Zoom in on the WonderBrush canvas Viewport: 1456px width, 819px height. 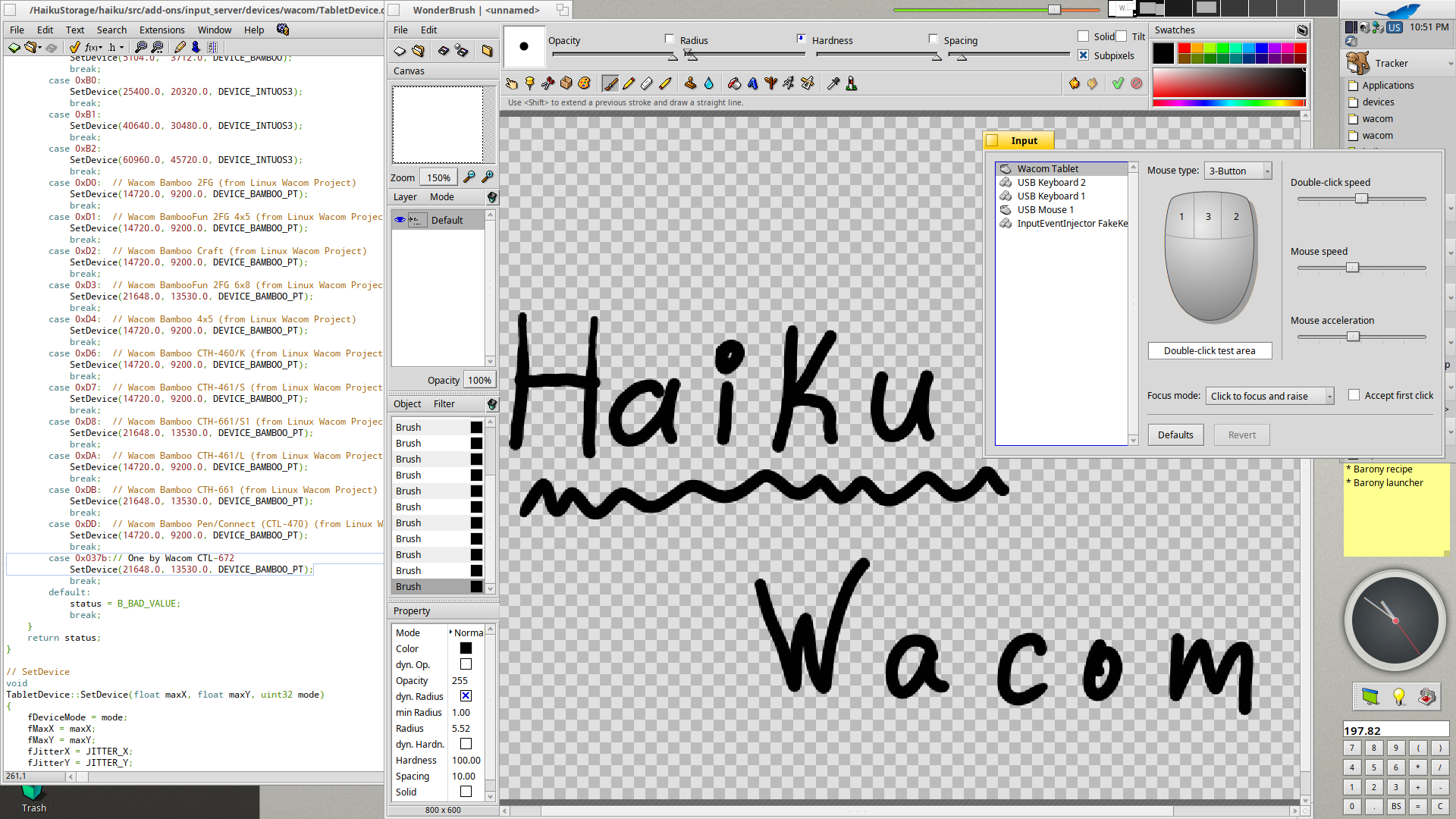click(488, 177)
